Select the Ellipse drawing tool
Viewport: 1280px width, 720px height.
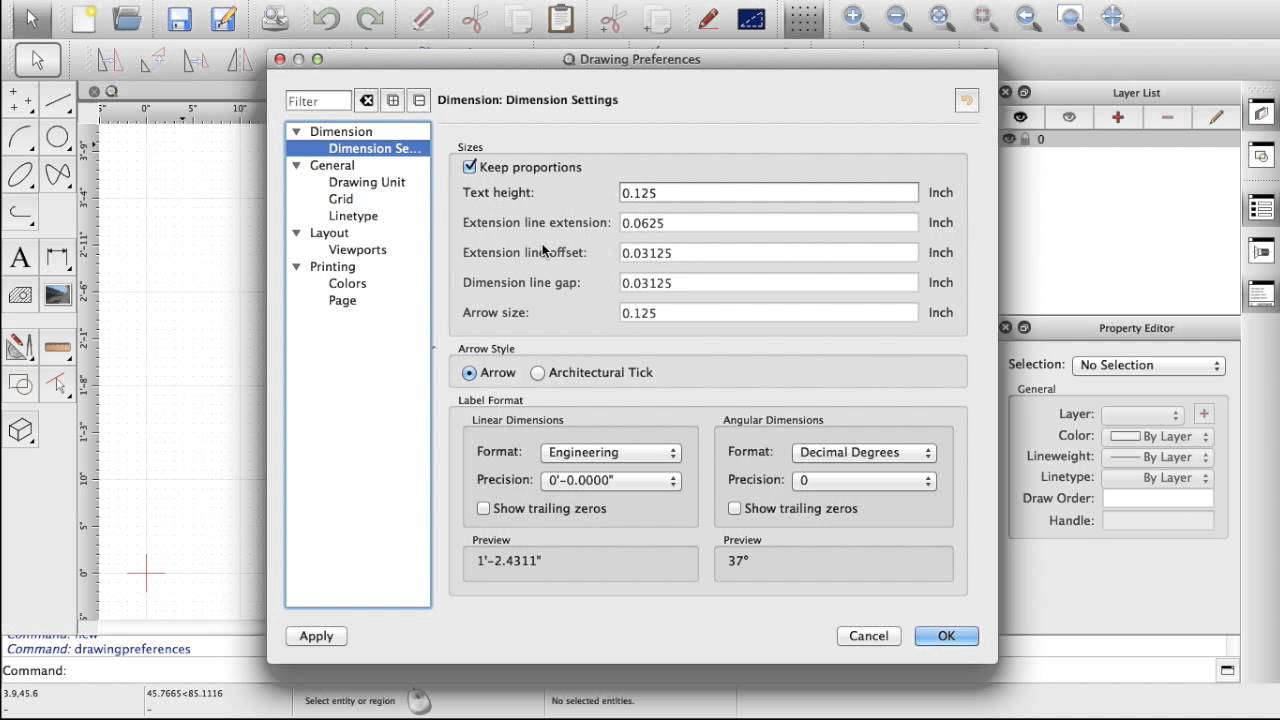tap(20, 176)
